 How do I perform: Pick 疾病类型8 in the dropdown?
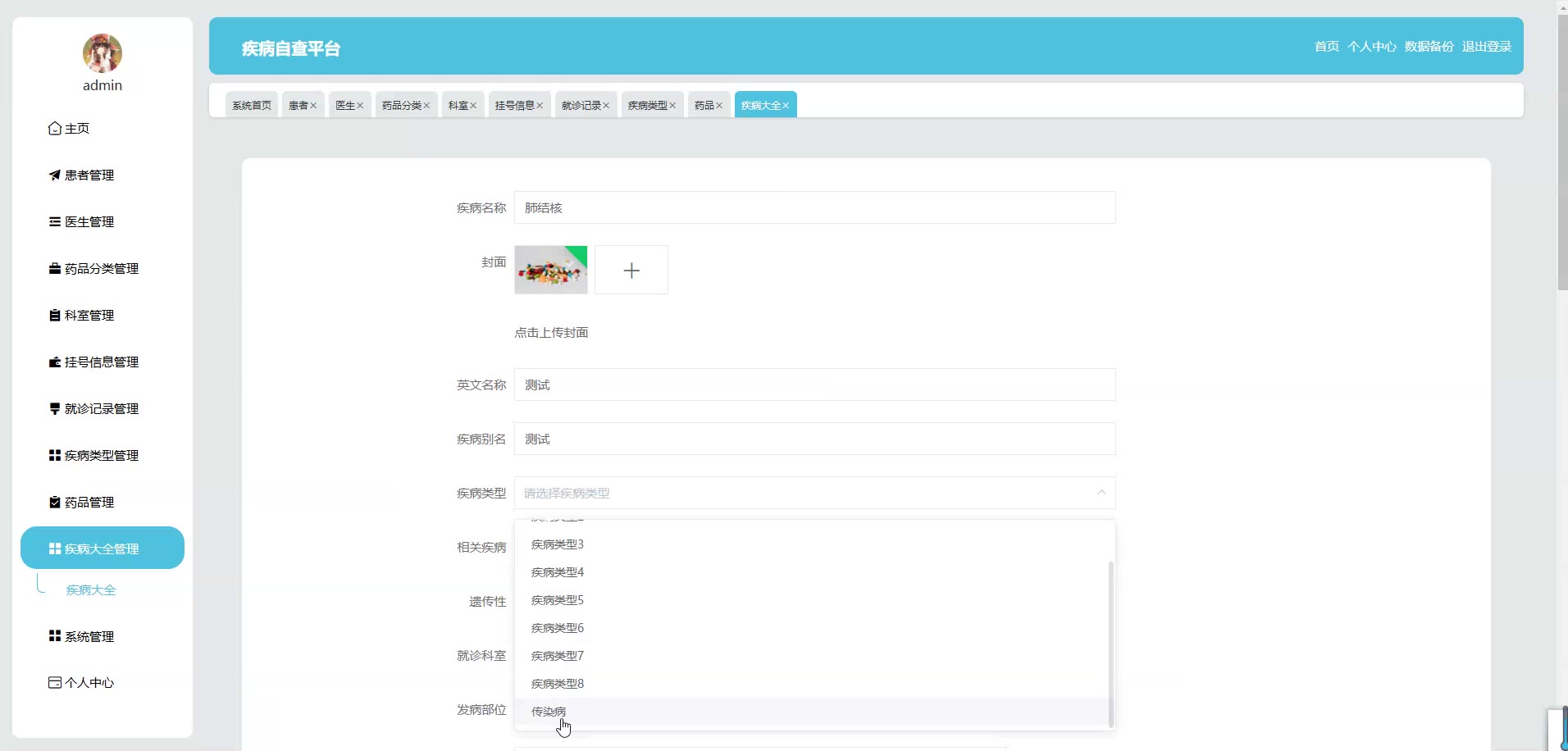814,684
